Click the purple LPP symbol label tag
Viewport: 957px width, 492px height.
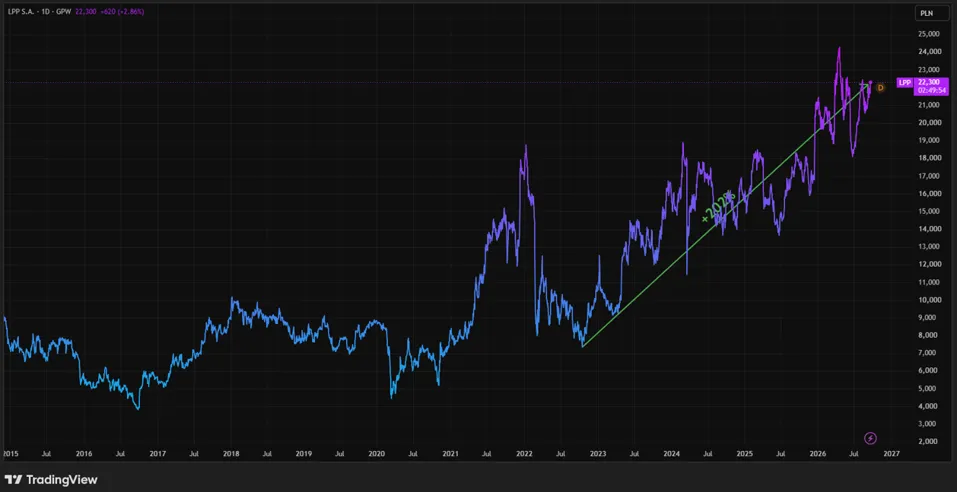[x=904, y=82]
